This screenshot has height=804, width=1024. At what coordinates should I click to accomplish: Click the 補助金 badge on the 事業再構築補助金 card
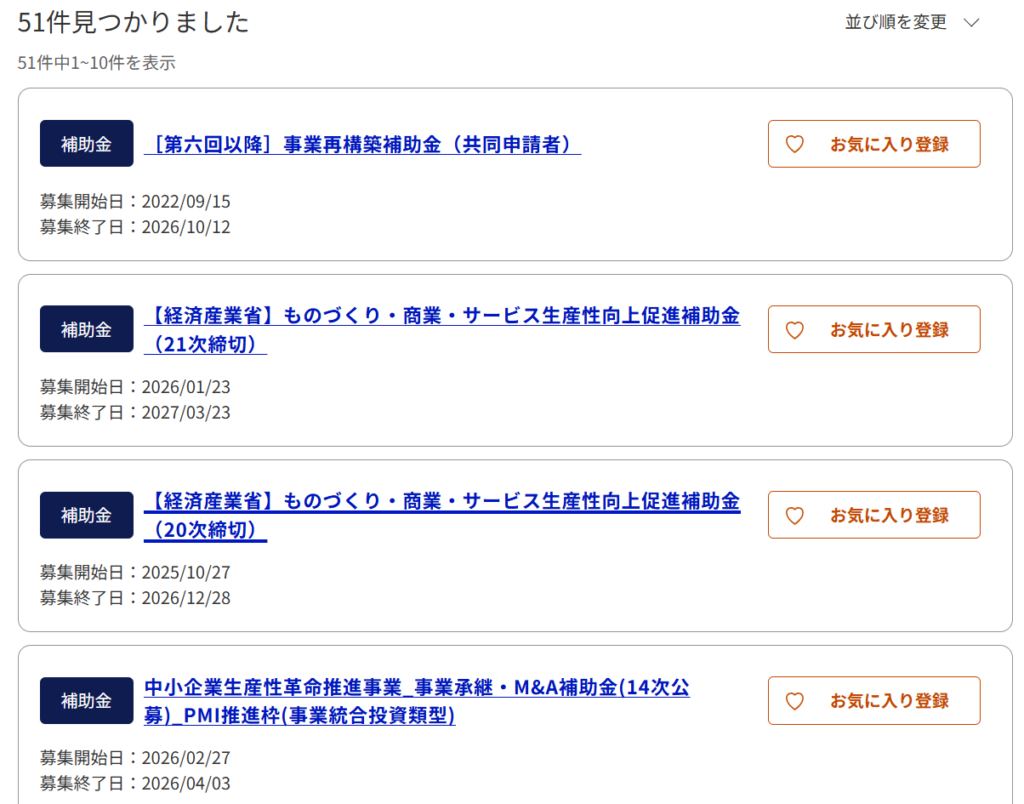(x=86, y=144)
